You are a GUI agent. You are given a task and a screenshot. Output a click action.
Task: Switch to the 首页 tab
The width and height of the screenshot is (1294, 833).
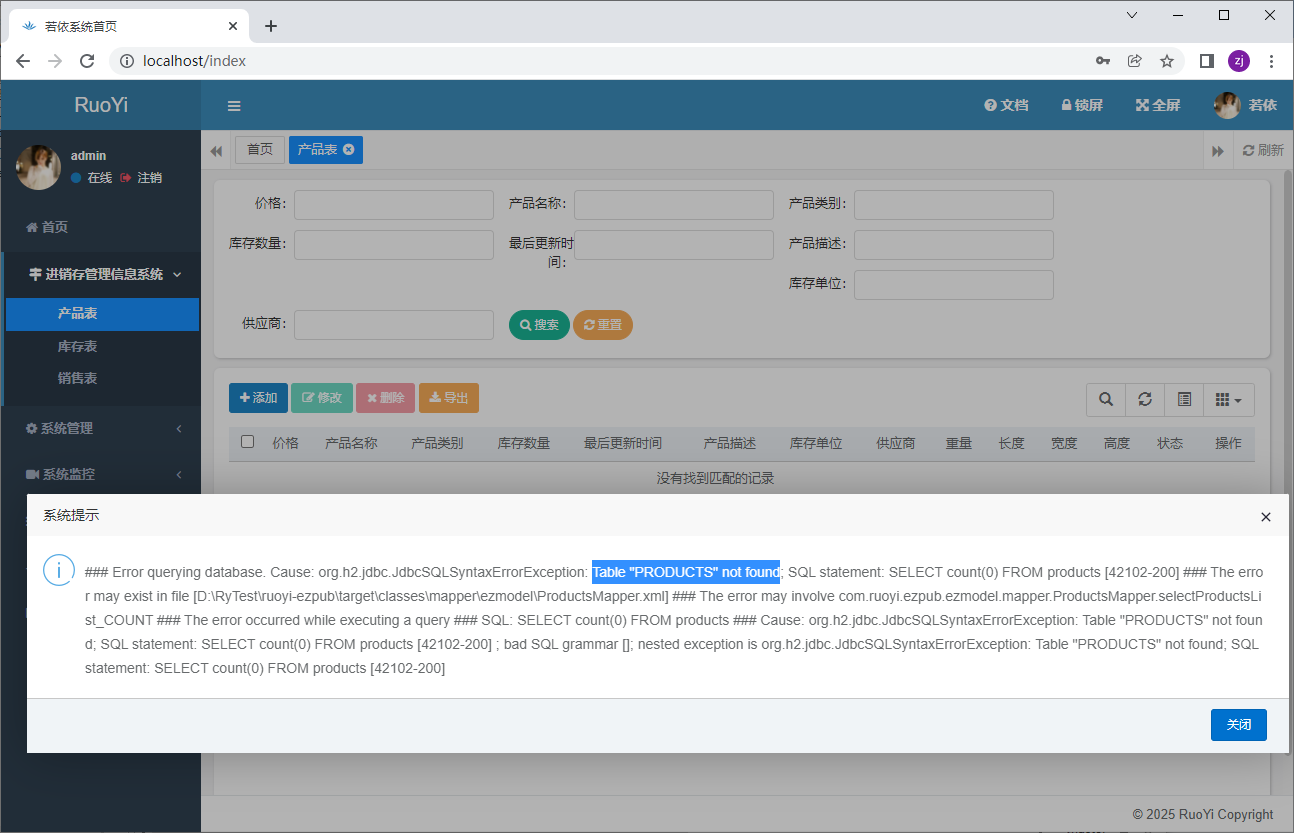point(260,149)
